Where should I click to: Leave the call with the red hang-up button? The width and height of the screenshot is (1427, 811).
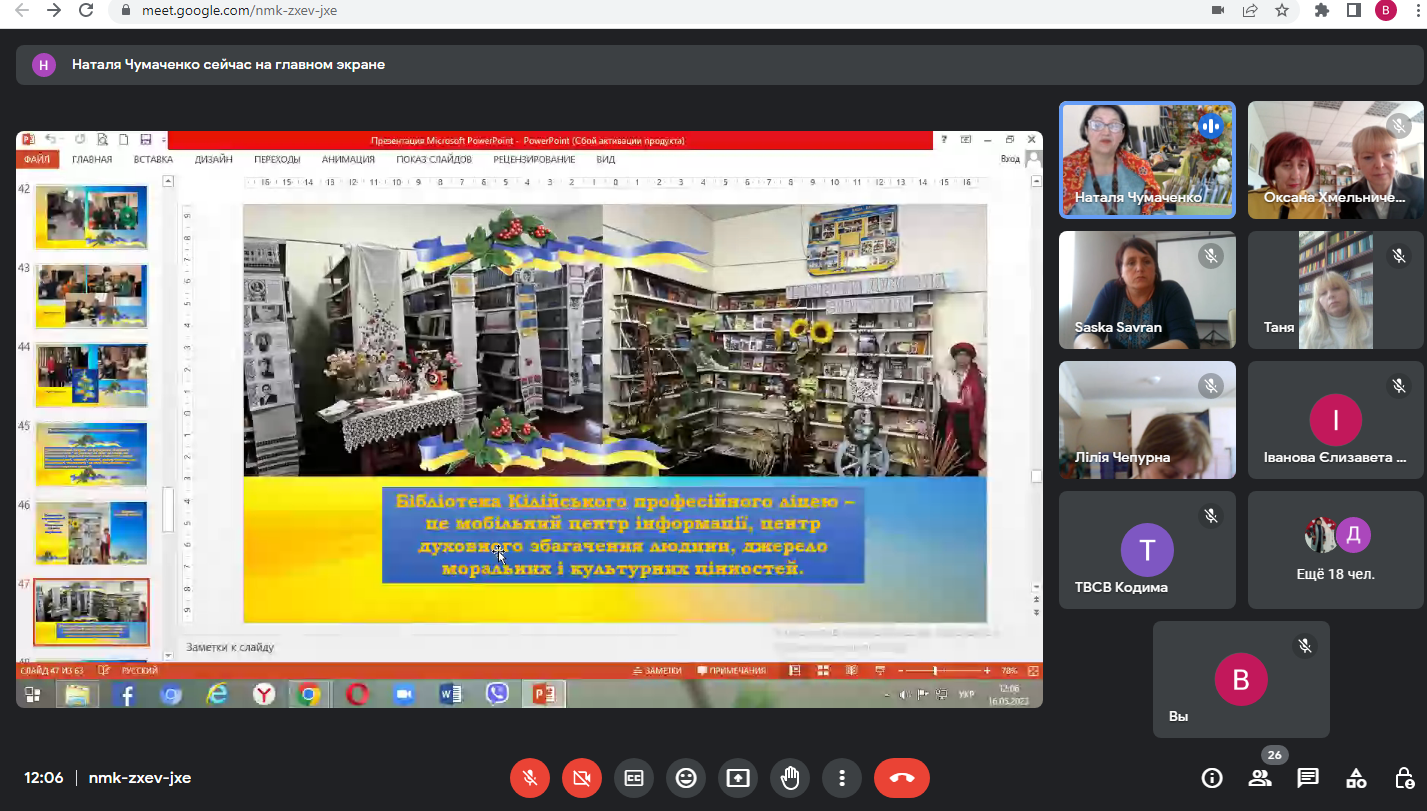[901, 778]
